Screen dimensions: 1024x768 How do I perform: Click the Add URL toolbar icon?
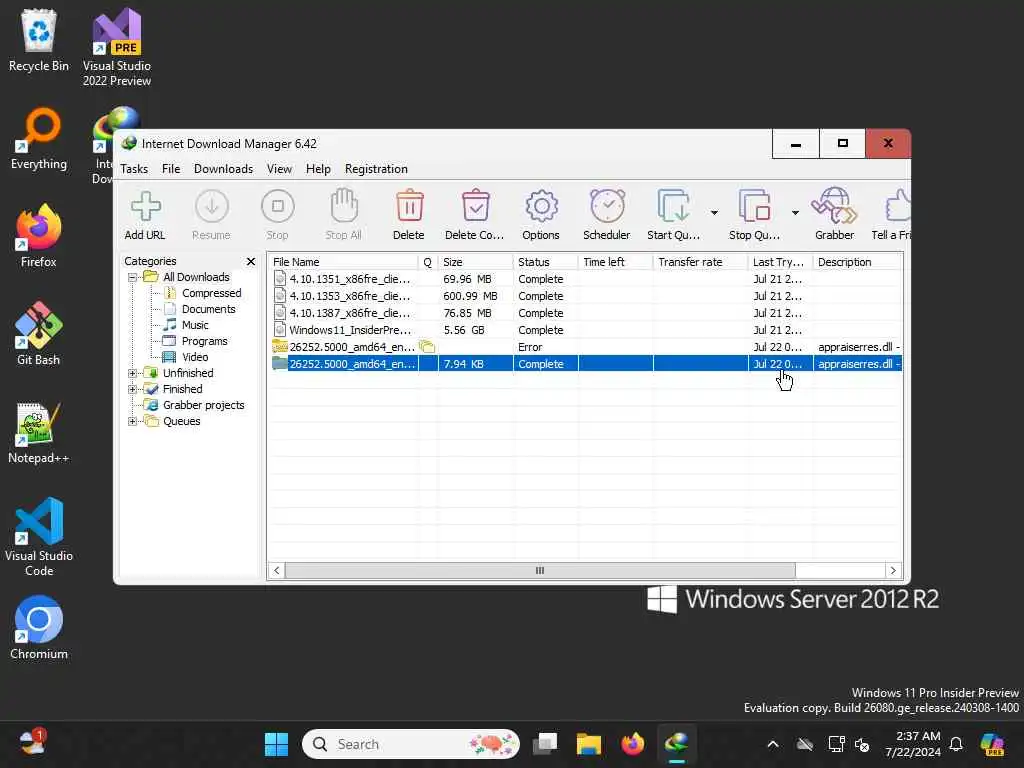(145, 206)
